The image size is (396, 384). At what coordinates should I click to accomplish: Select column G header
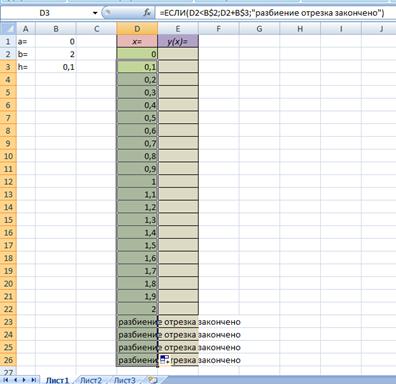click(x=259, y=29)
